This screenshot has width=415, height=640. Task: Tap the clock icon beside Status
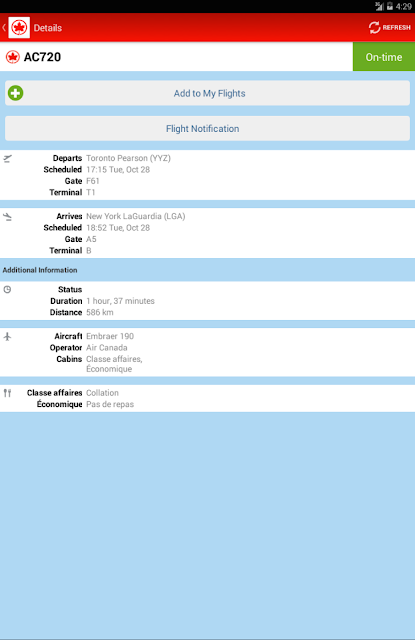click(7, 289)
